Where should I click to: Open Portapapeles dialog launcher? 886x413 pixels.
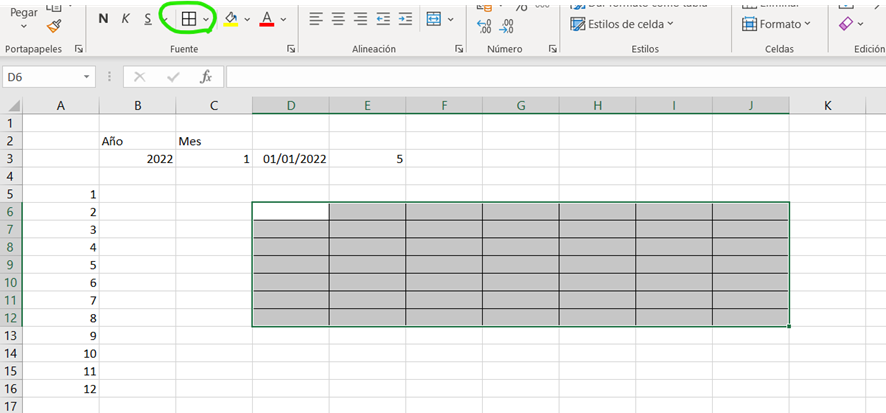tap(79, 50)
